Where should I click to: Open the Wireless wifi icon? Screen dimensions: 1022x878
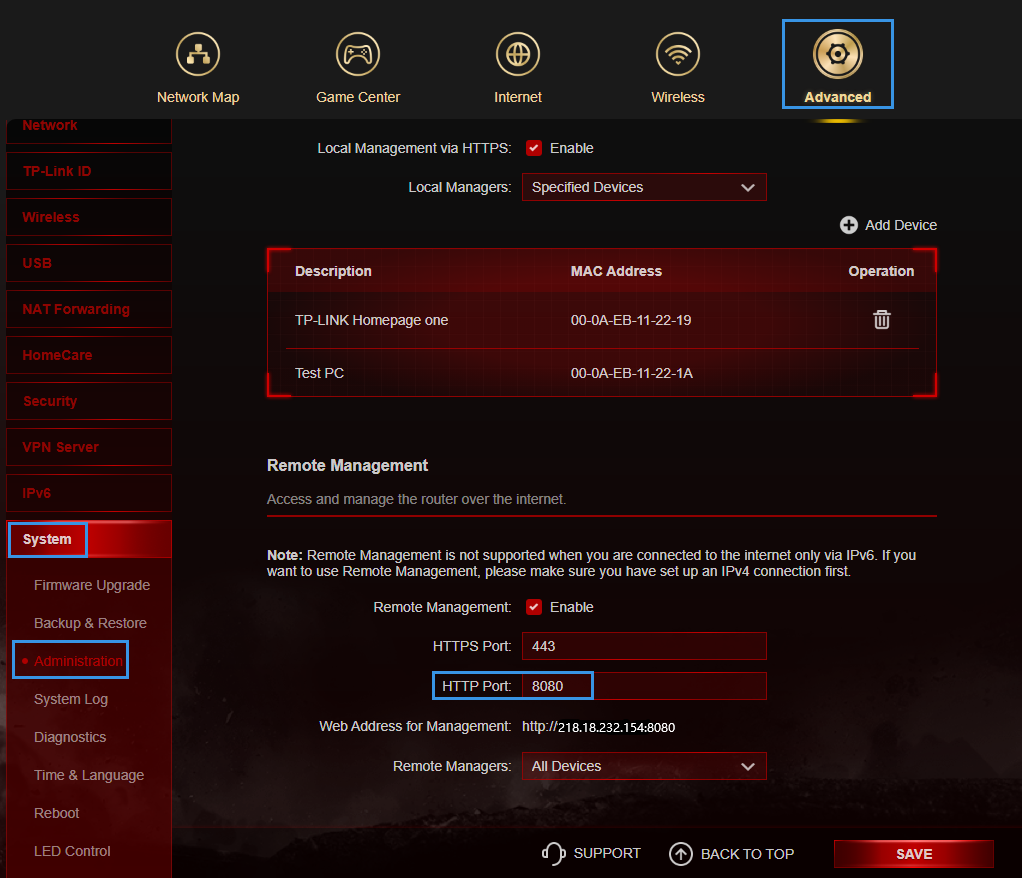tap(678, 54)
